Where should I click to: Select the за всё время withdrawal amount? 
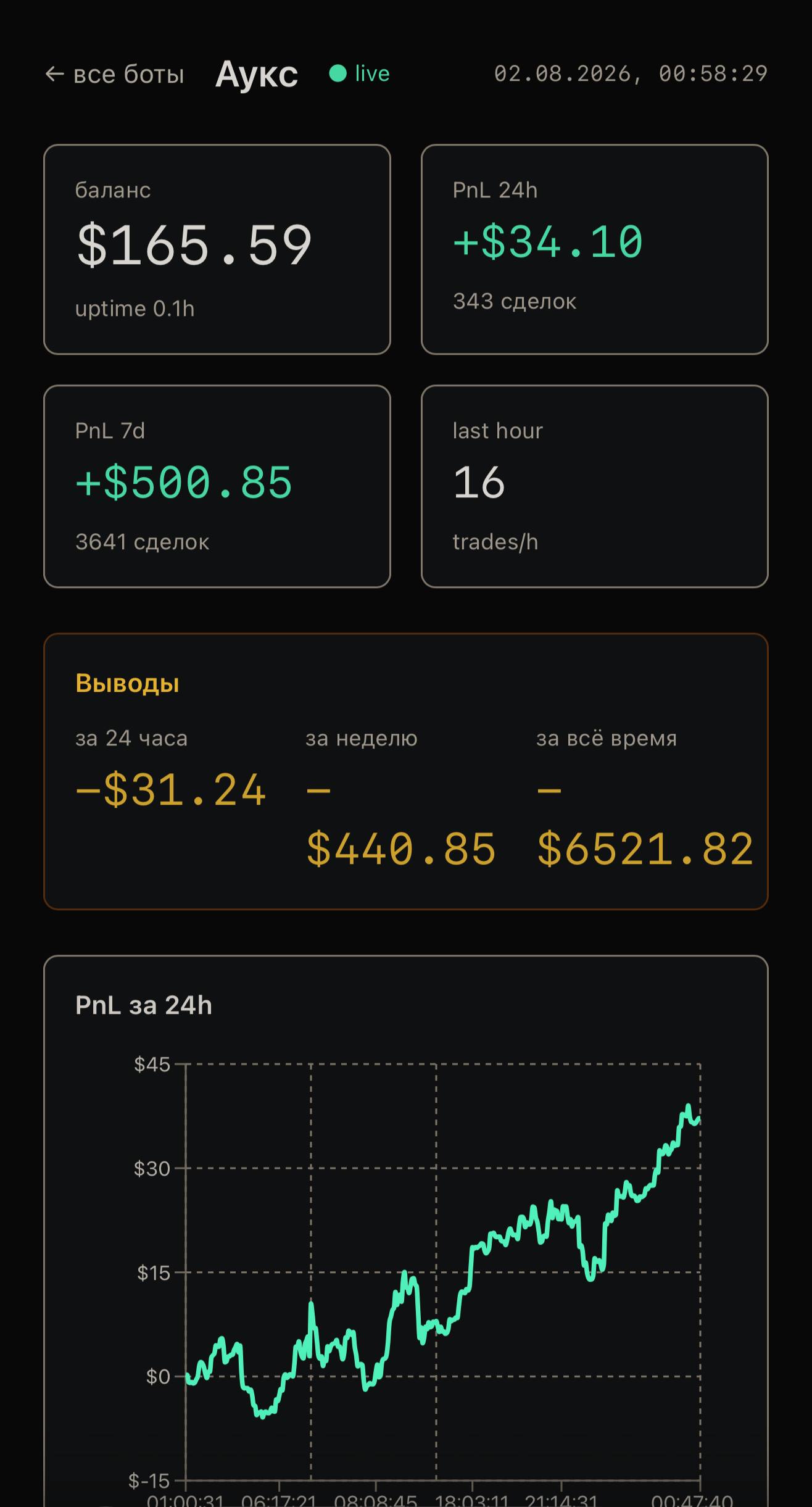(645, 819)
